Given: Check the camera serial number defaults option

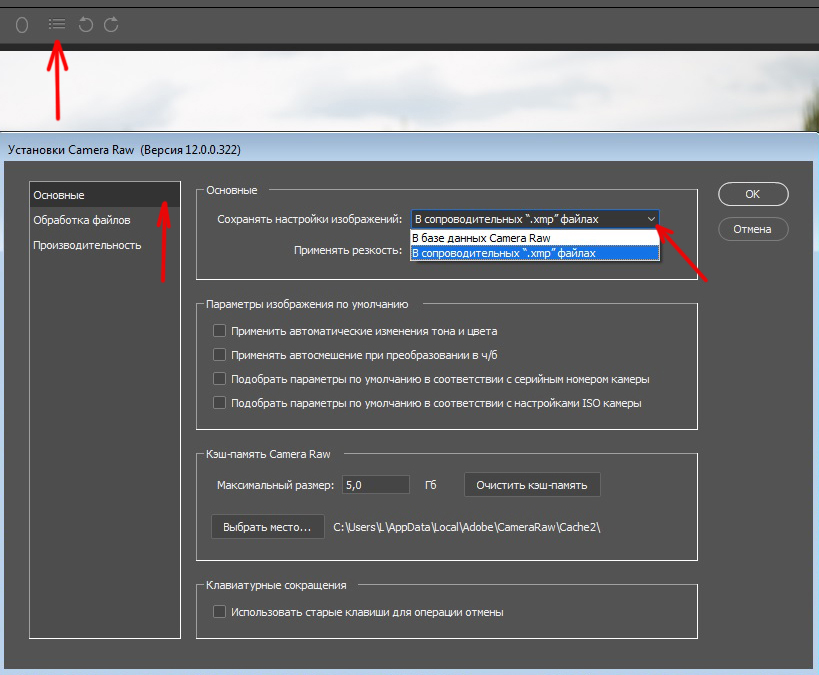Looking at the screenshot, I should pos(220,379).
